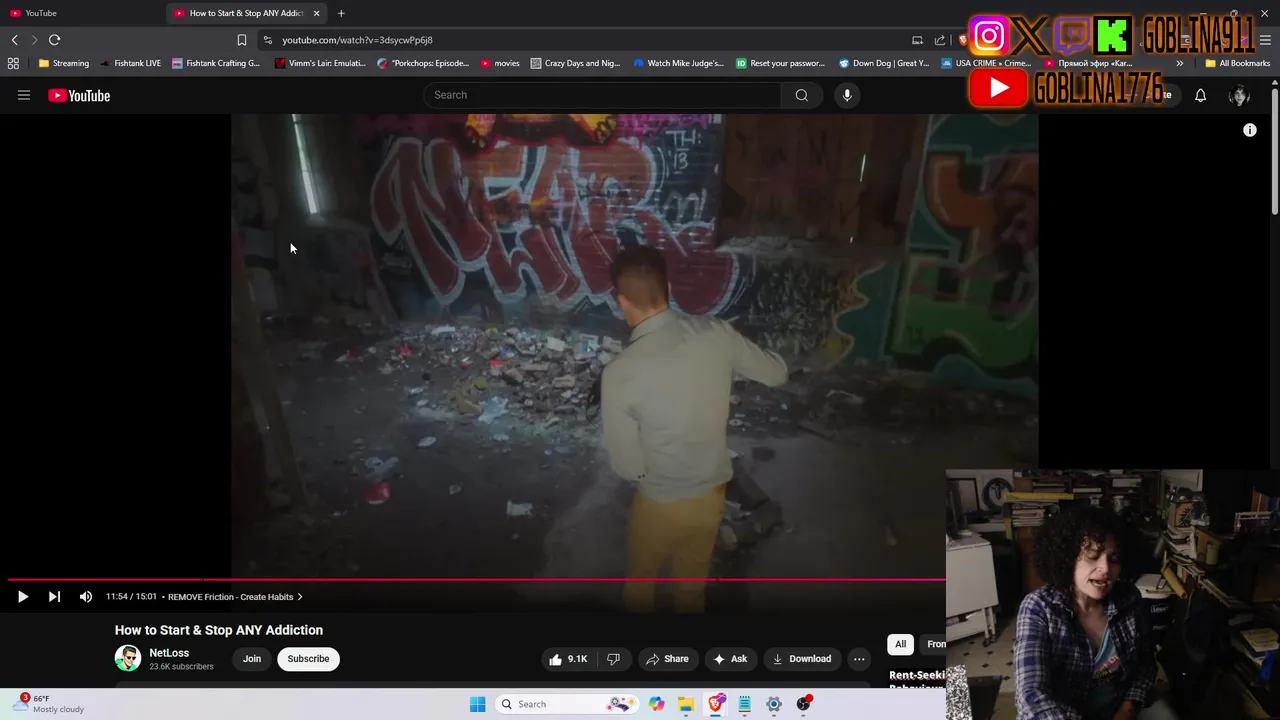This screenshot has width=1280, height=720.
Task: Dislike the video
Action: coord(613,659)
